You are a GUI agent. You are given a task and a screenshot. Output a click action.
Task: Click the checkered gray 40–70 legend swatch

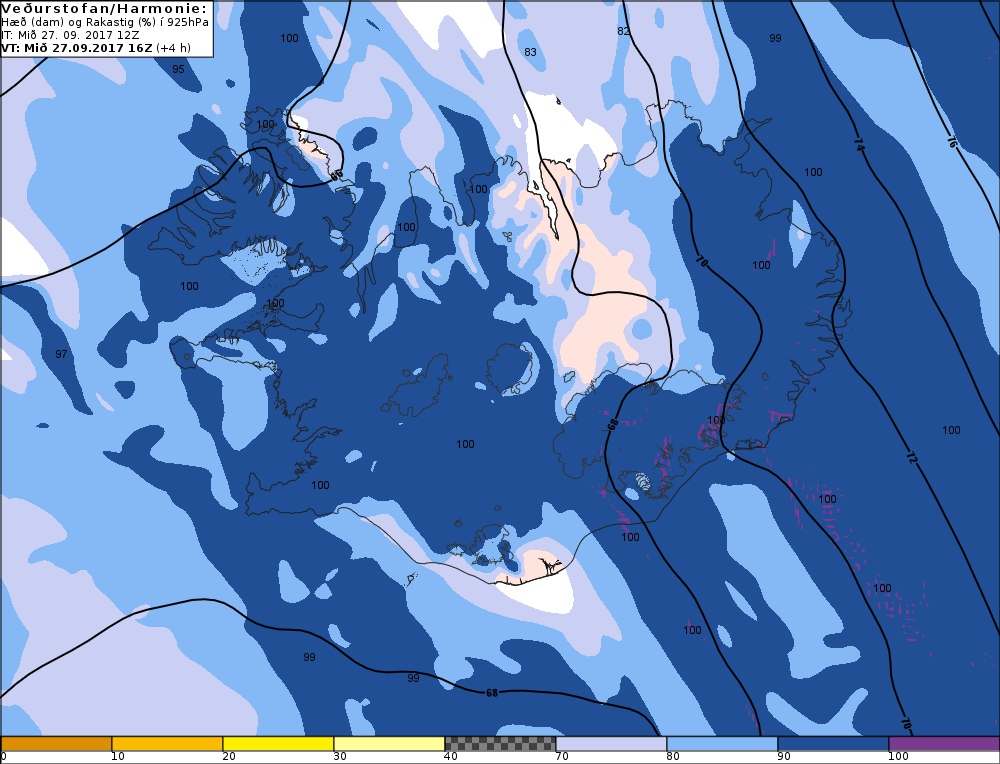coord(500,744)
